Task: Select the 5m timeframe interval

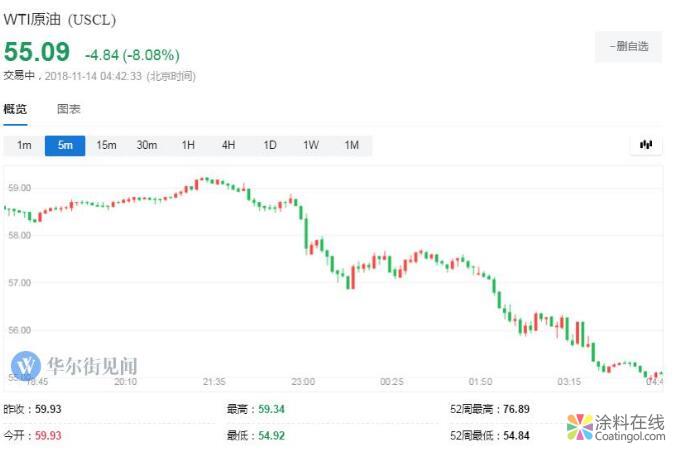Action: click(65, 146)
